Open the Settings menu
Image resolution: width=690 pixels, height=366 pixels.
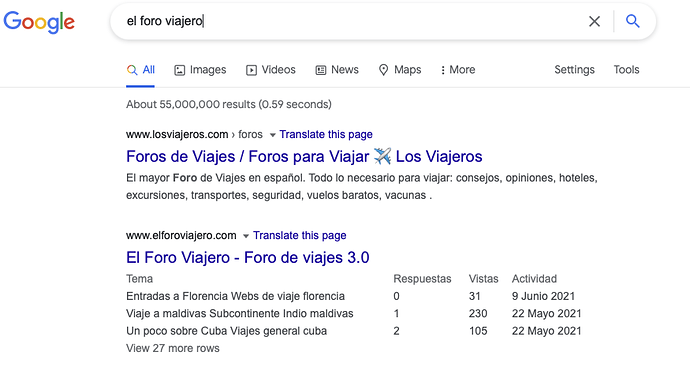574,70
